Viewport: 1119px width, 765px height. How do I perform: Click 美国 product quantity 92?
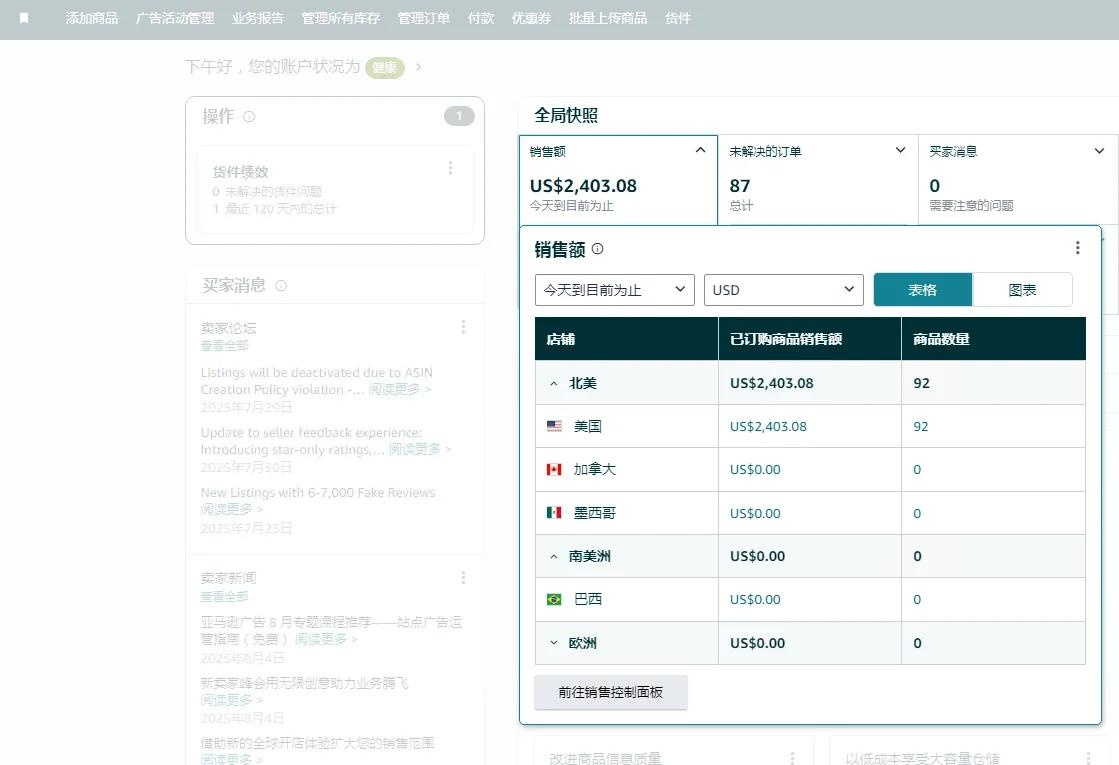(921, 427)
